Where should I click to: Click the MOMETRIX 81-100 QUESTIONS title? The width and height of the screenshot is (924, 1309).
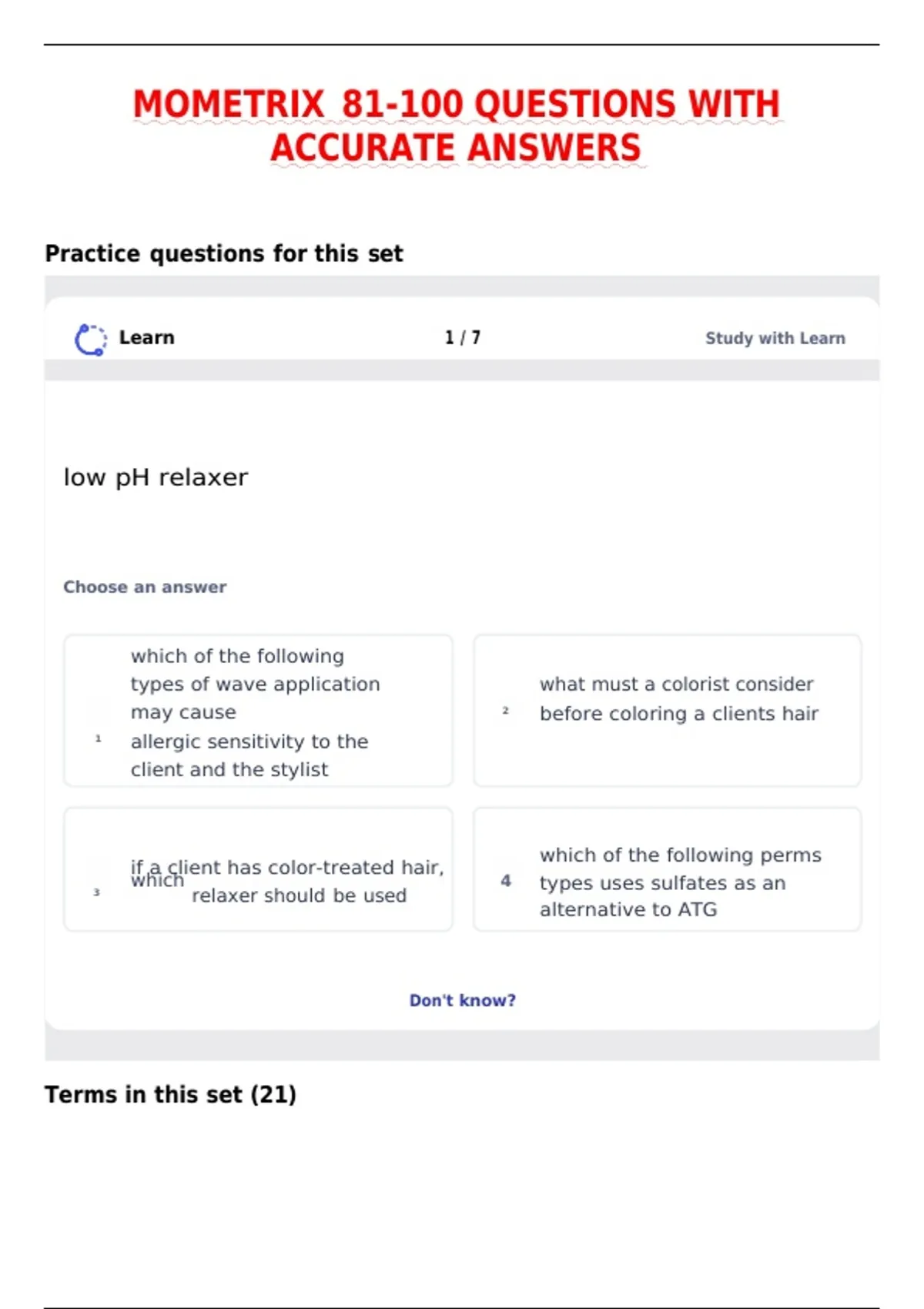(457, 104)
